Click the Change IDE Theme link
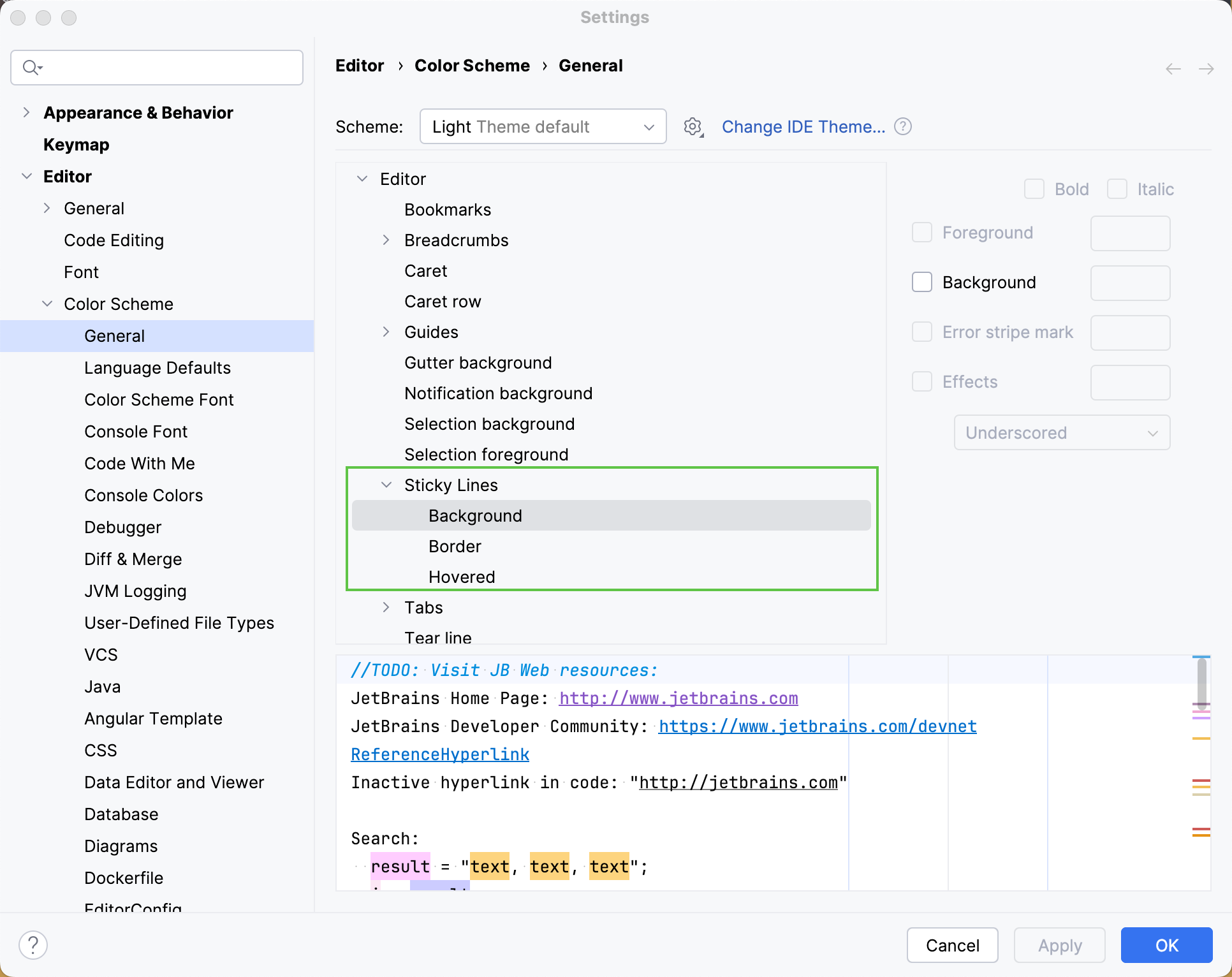The width and height of the screenshot is (1232, 977). point(803,126)
